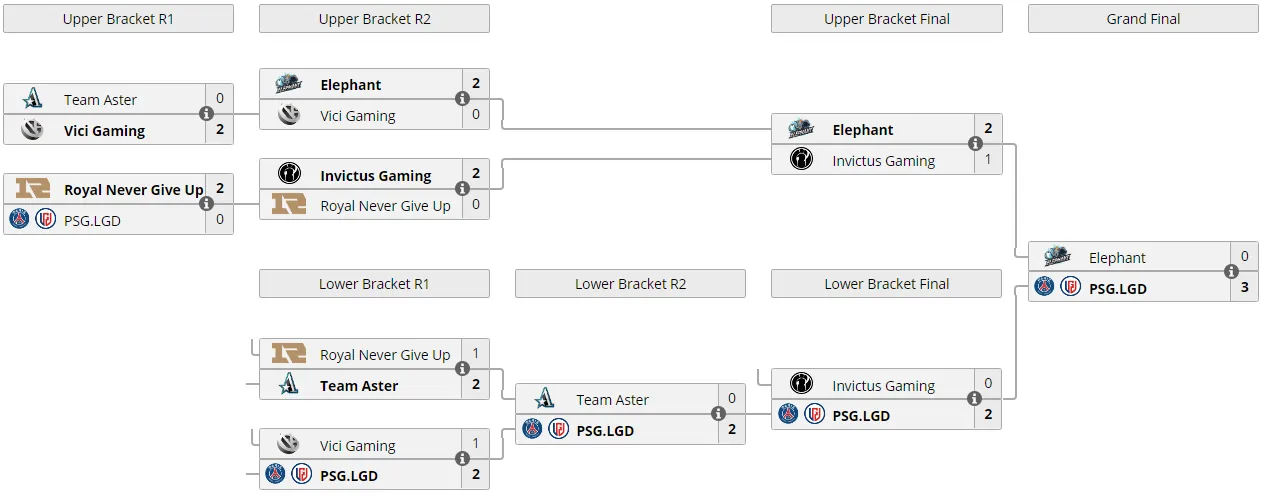The image size is (1265, 496).
Task: Open Upper Bracket Final match info icon
Action: [x=974, y=144]
